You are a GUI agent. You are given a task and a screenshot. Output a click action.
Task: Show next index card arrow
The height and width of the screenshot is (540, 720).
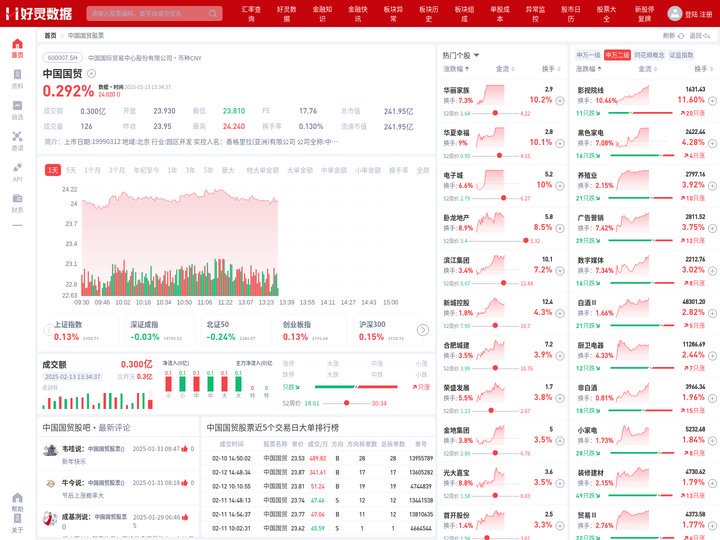pyautogui.click(x=423, y=330)
